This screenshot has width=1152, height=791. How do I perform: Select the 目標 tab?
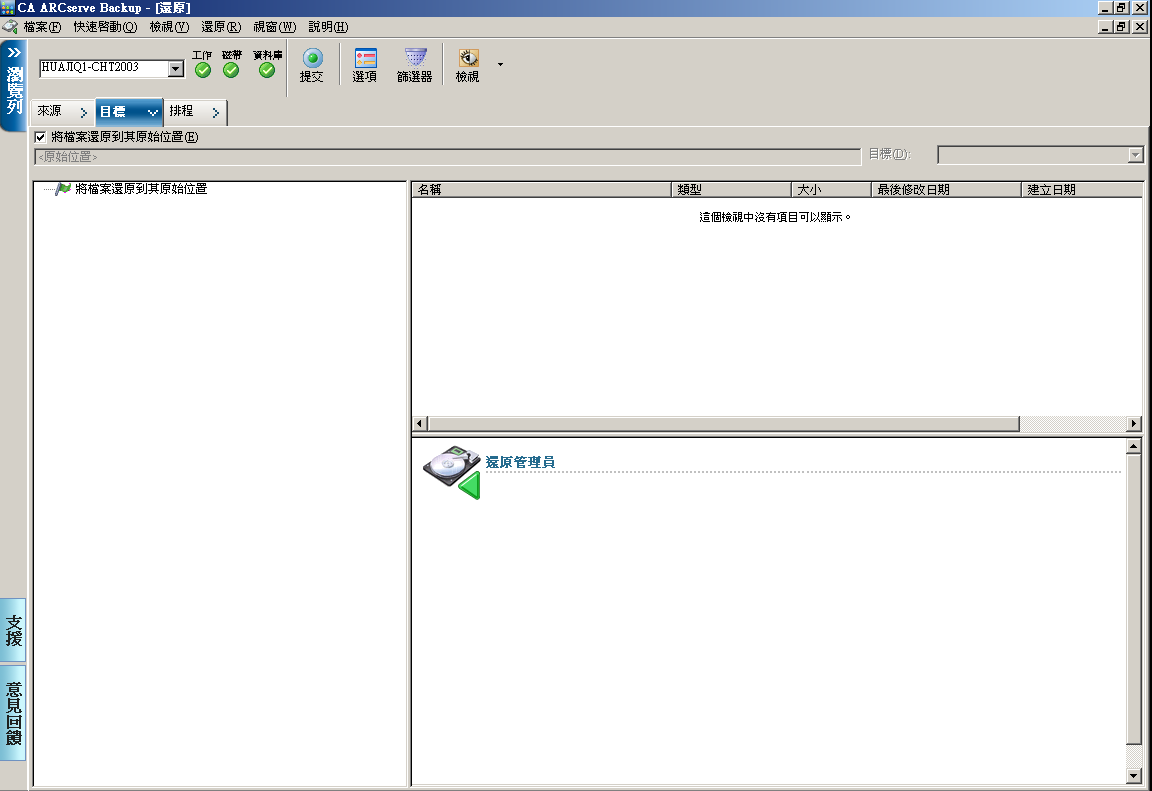(x=129, y=112)
